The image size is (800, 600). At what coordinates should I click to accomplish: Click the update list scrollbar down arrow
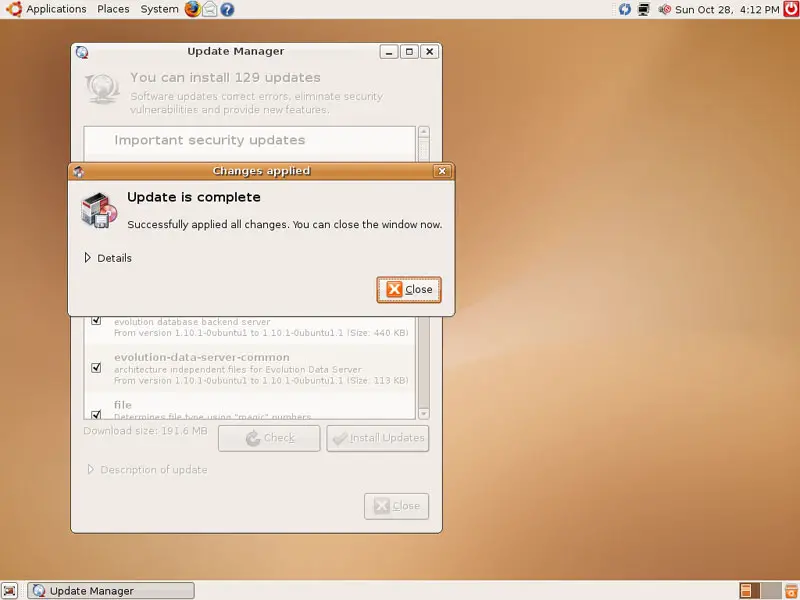point(424,413)
